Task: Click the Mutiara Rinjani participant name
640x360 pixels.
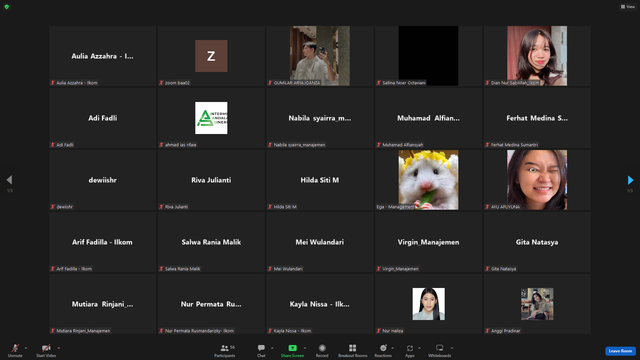Action: [x=102, y=304]
